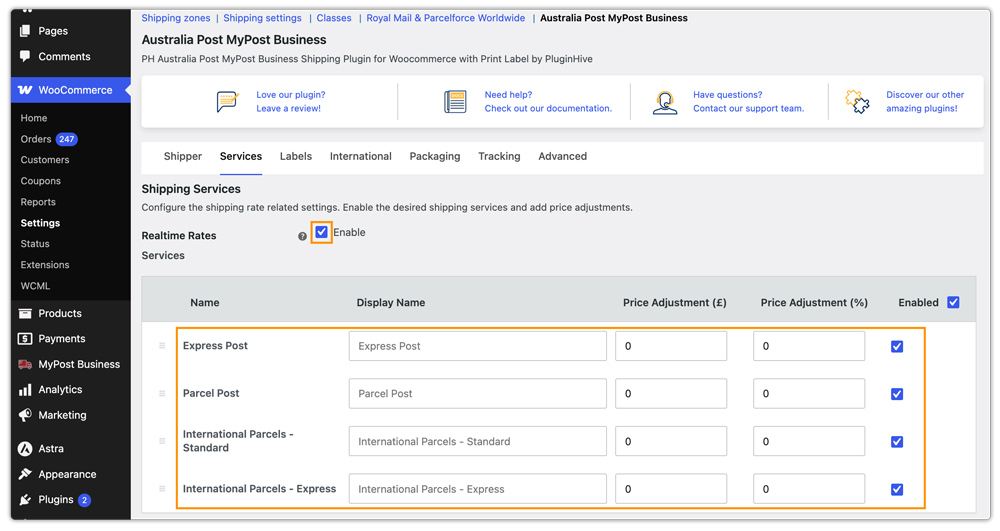Viewport: 1000px width, 531px height.
Task: Open the WCML menu item
Action: (x=35, y=286)
